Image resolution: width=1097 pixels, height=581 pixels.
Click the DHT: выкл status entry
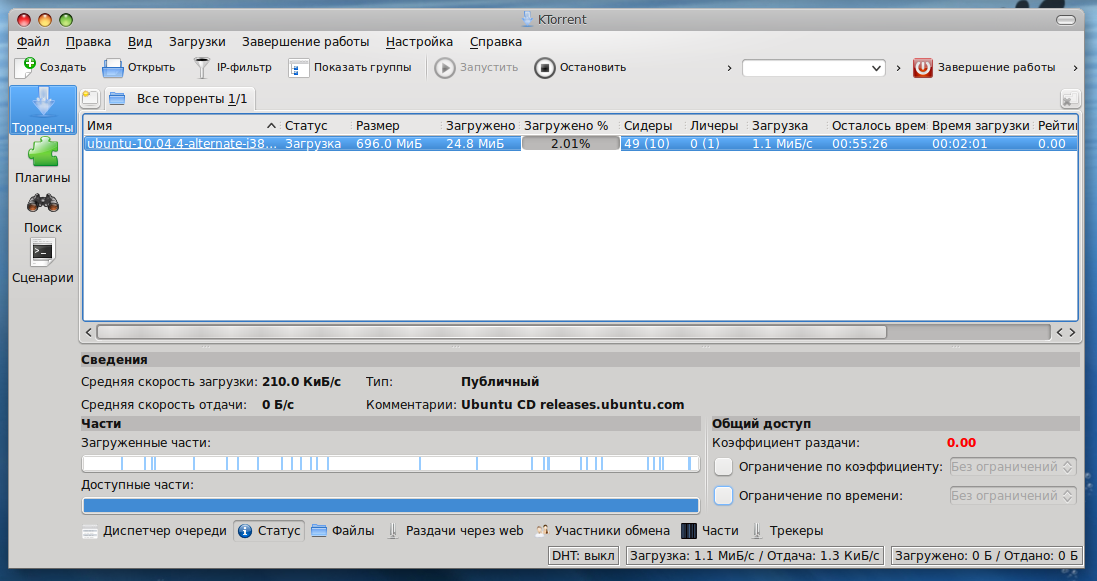click(x=583, y=556)
